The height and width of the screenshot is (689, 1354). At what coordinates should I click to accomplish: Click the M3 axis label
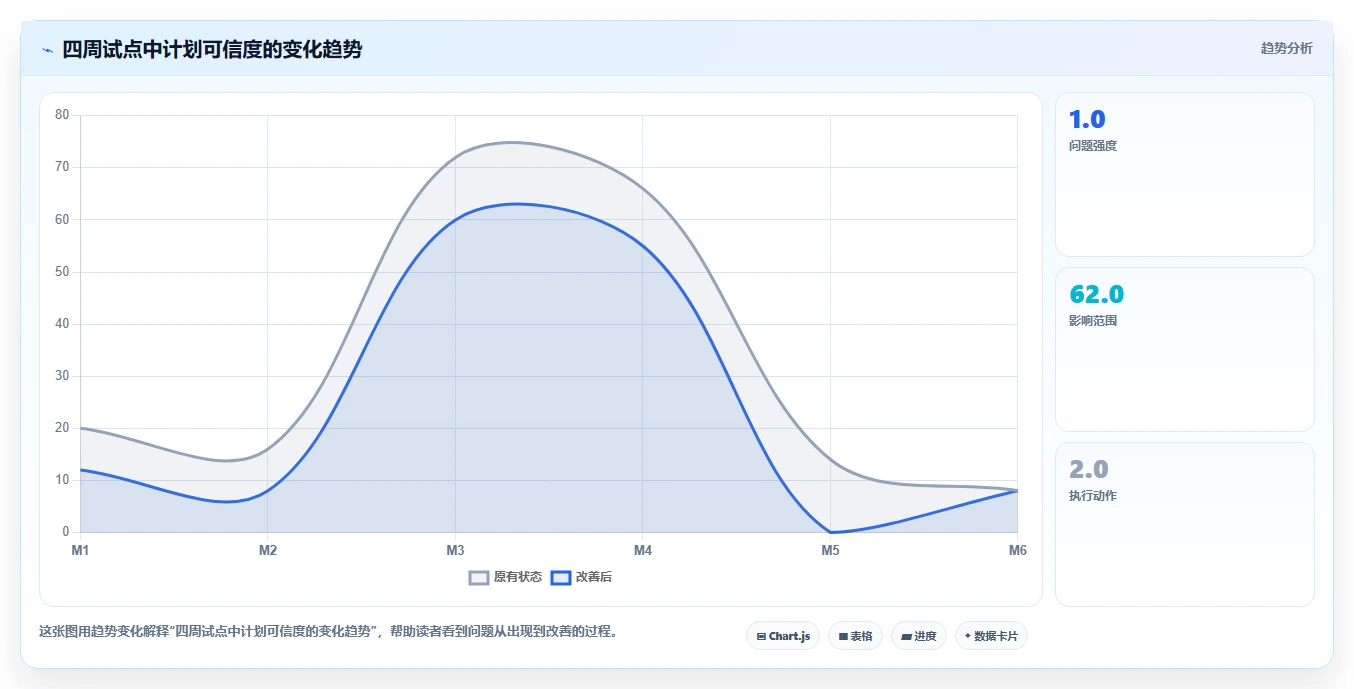click(455, 550)
